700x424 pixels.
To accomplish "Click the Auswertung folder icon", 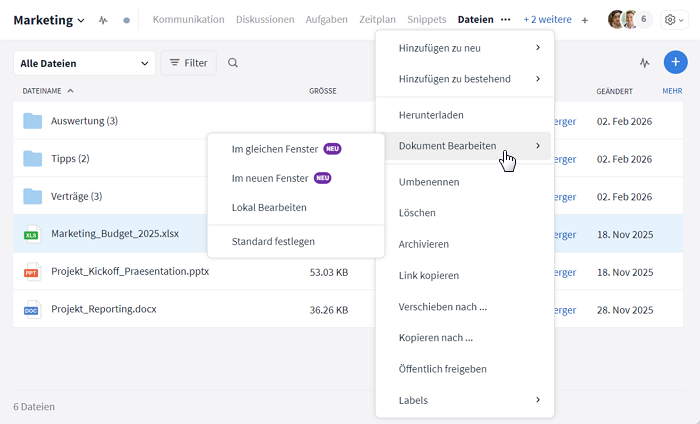I will coord(31,121).
